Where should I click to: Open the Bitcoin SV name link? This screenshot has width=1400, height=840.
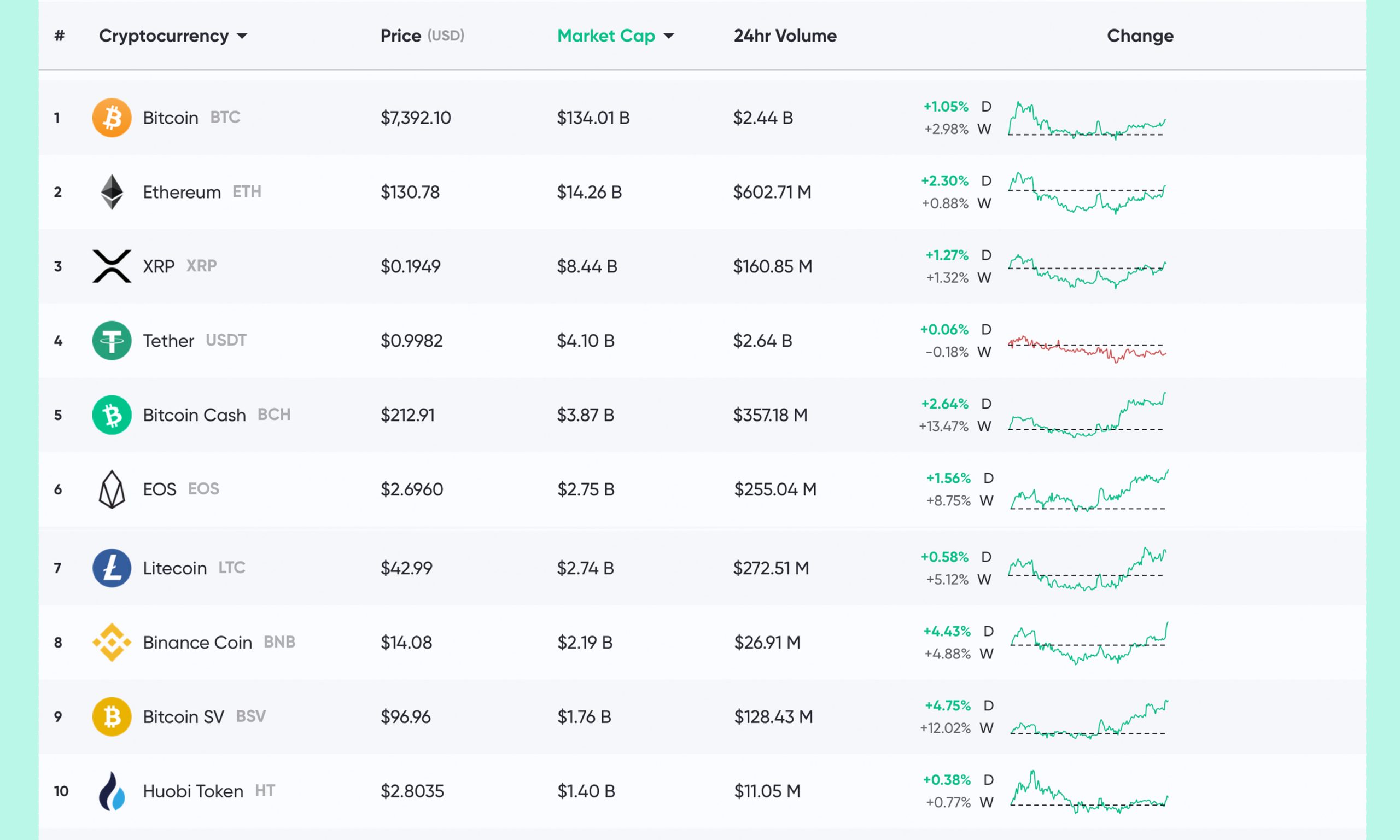coord(183,716)
